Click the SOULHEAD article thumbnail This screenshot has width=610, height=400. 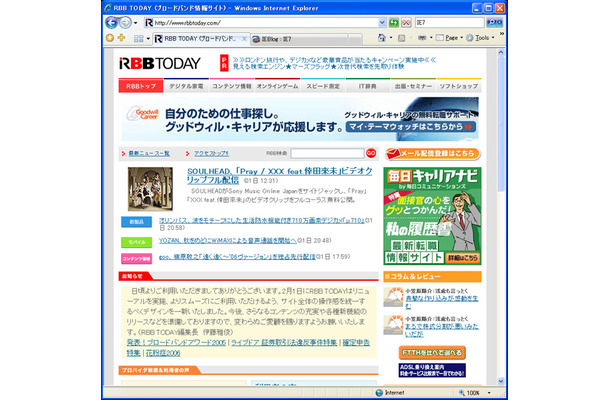click(x=150, y=189)
